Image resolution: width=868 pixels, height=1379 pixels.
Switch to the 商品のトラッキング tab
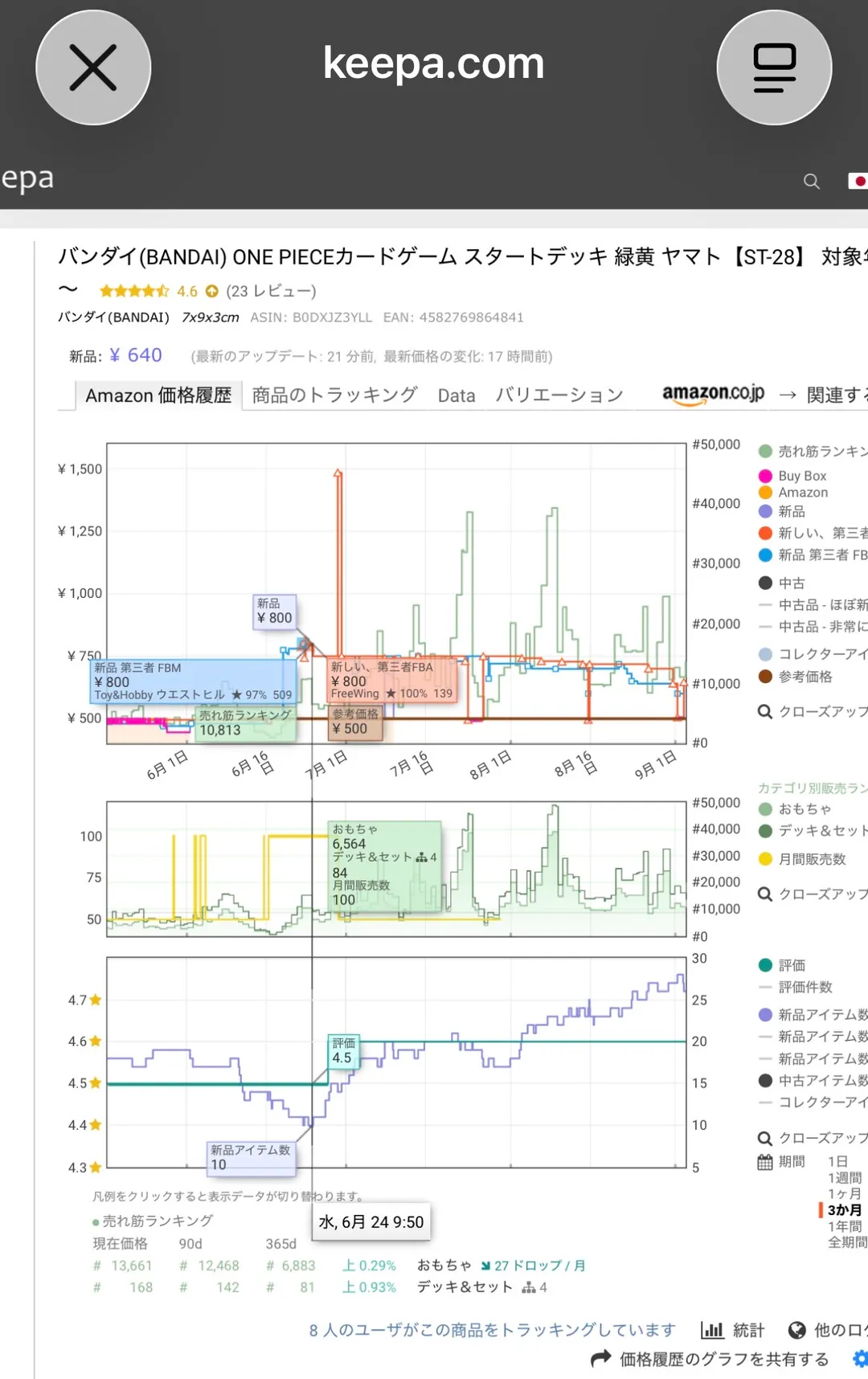pyautogui.click(x=334, y=395)
